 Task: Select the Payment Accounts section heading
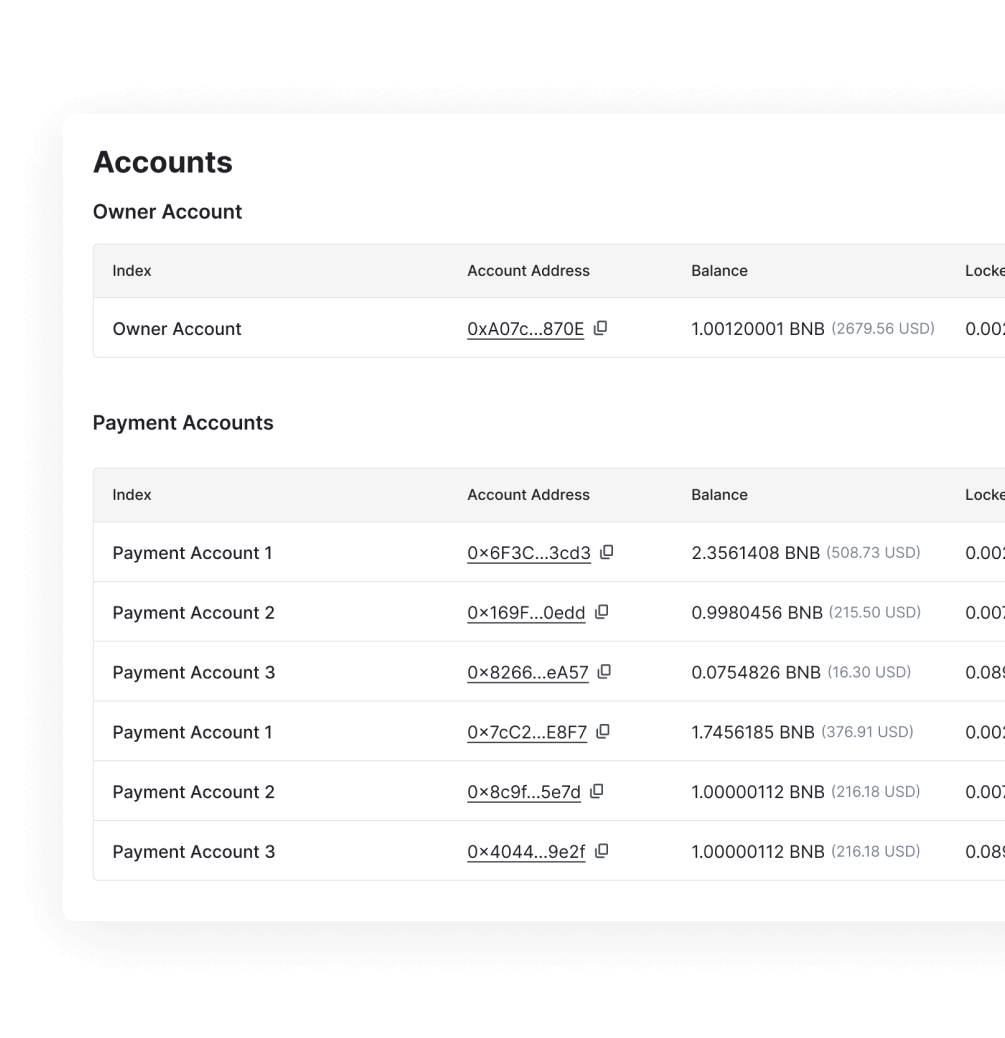(x=183, y=423)
